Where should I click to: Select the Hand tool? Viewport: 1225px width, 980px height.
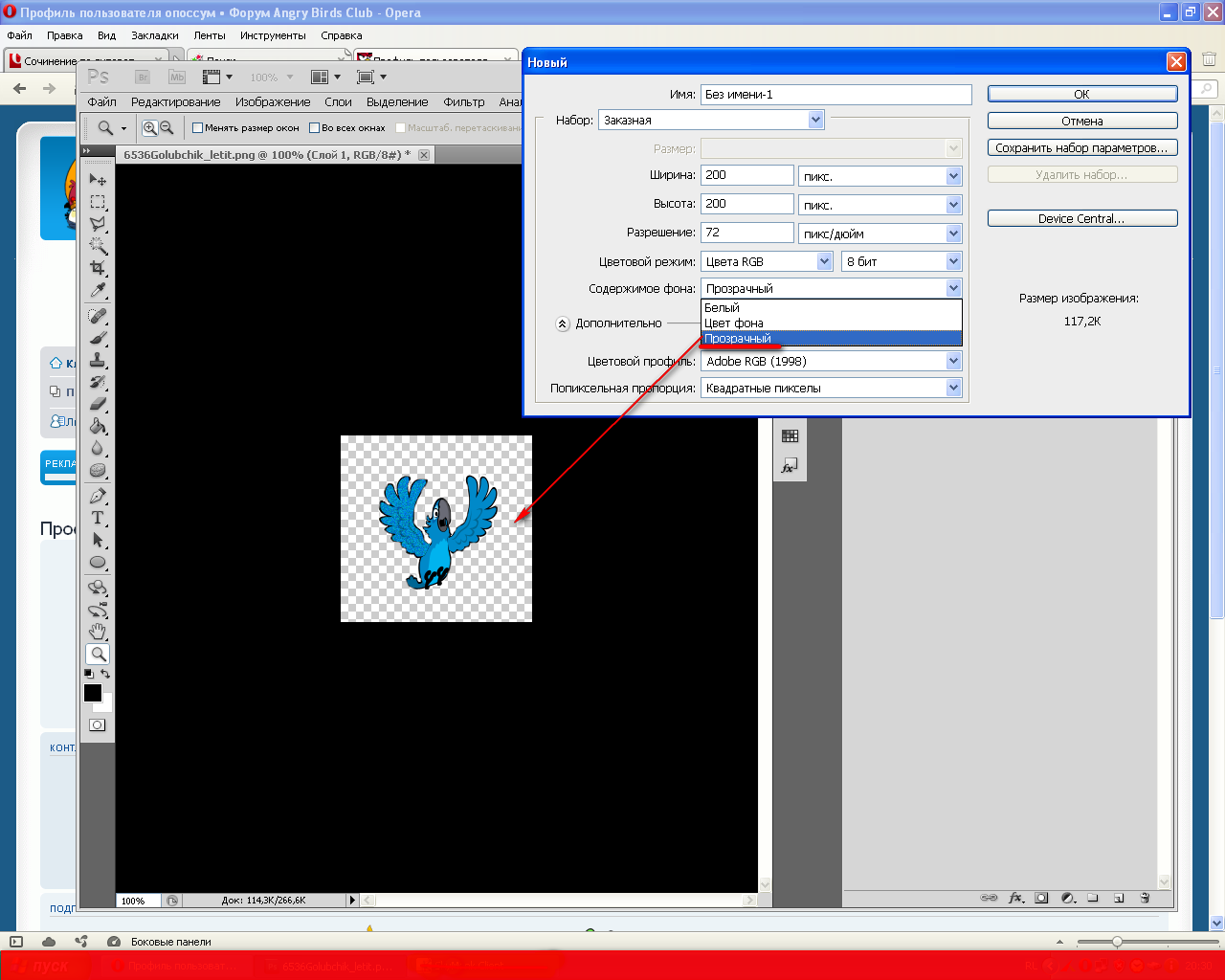pyautogui.click(x=98, y=632)
